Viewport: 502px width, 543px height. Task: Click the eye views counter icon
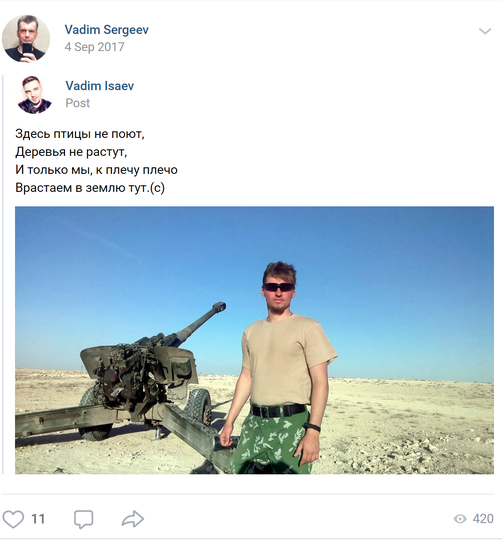tap(460, 519)
